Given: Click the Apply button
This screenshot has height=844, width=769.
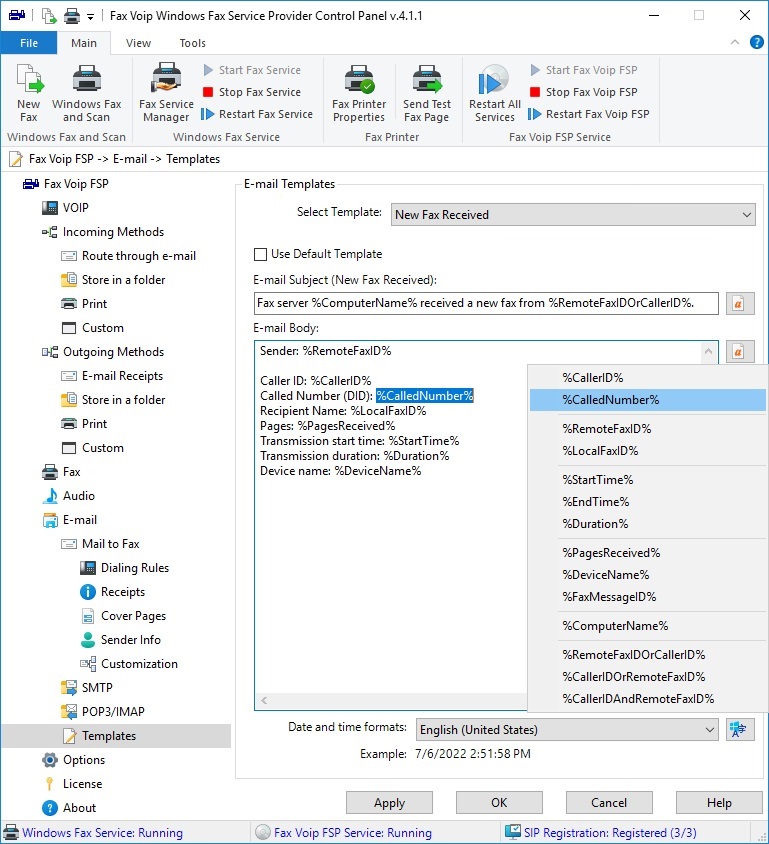Looking at the screenshot, I should point(389,803).
